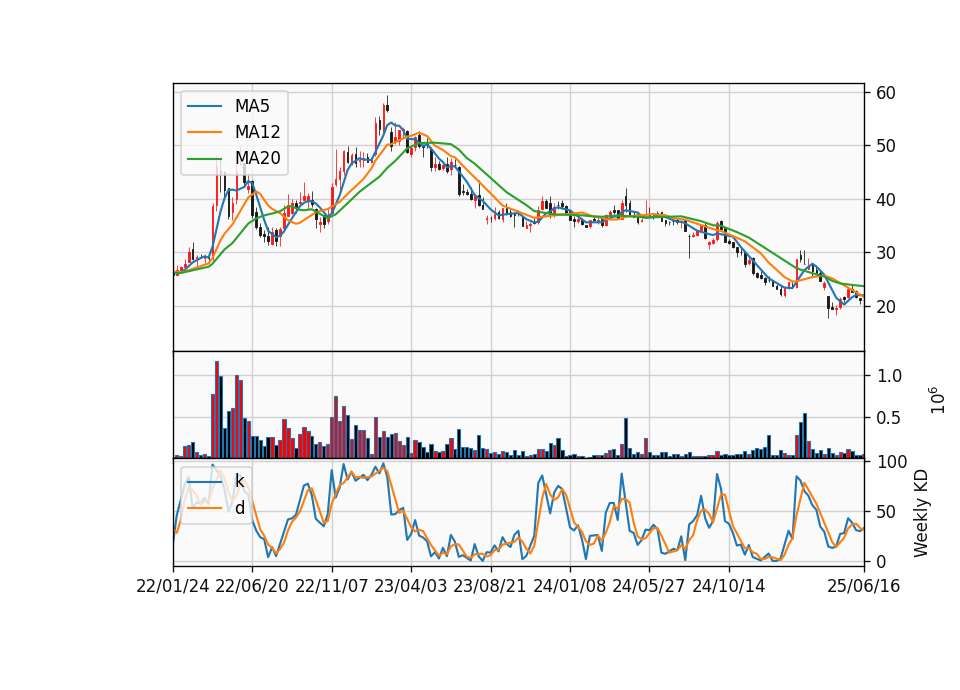This screenshot has width=960, height=690.
Task: Click the 23/04/03 date axis label
Action: [x=411, y=587]
